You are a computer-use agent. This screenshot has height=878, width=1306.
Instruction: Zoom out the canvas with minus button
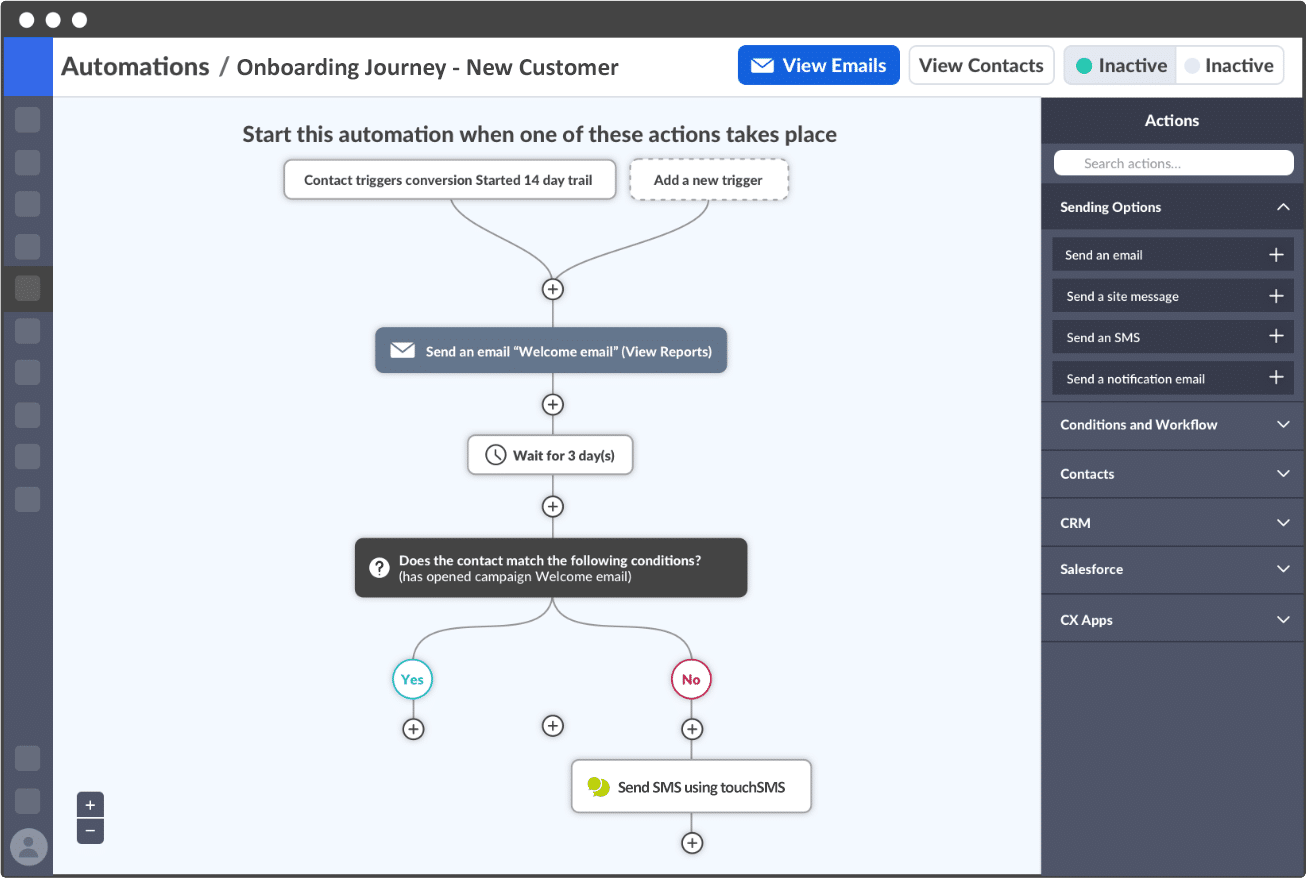pyautogui.click(x=90, y=831)
